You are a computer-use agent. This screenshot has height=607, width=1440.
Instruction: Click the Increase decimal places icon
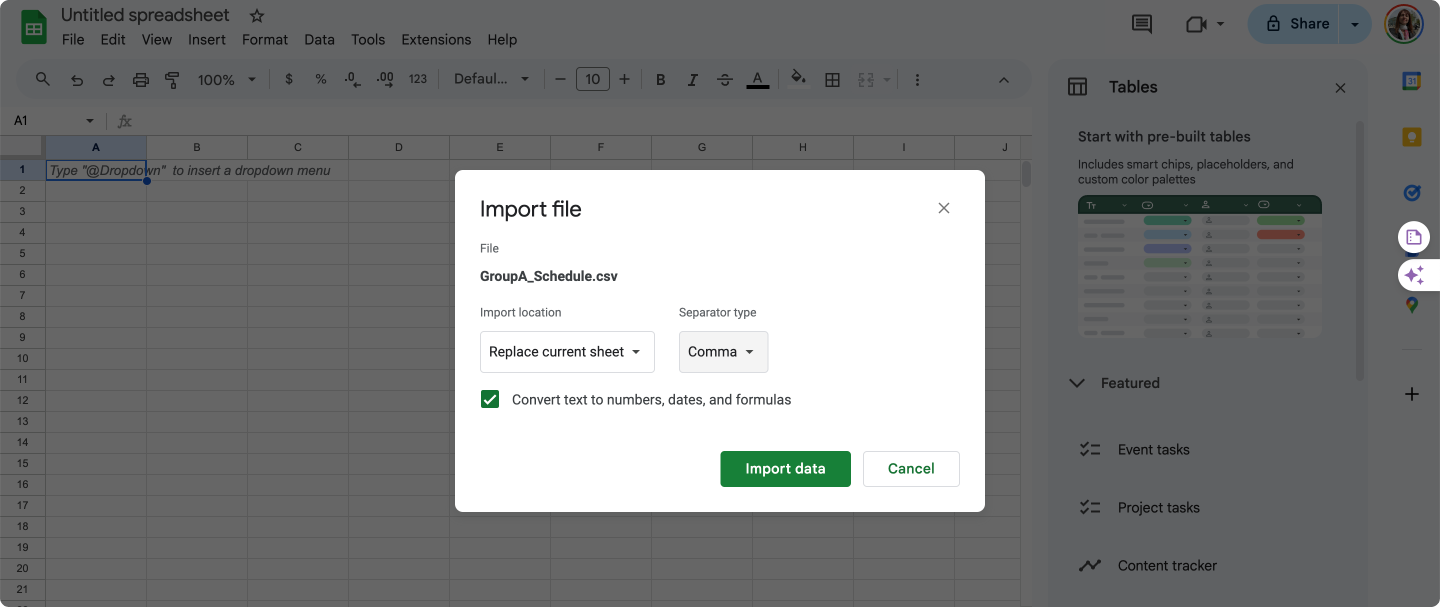point(385,79)
